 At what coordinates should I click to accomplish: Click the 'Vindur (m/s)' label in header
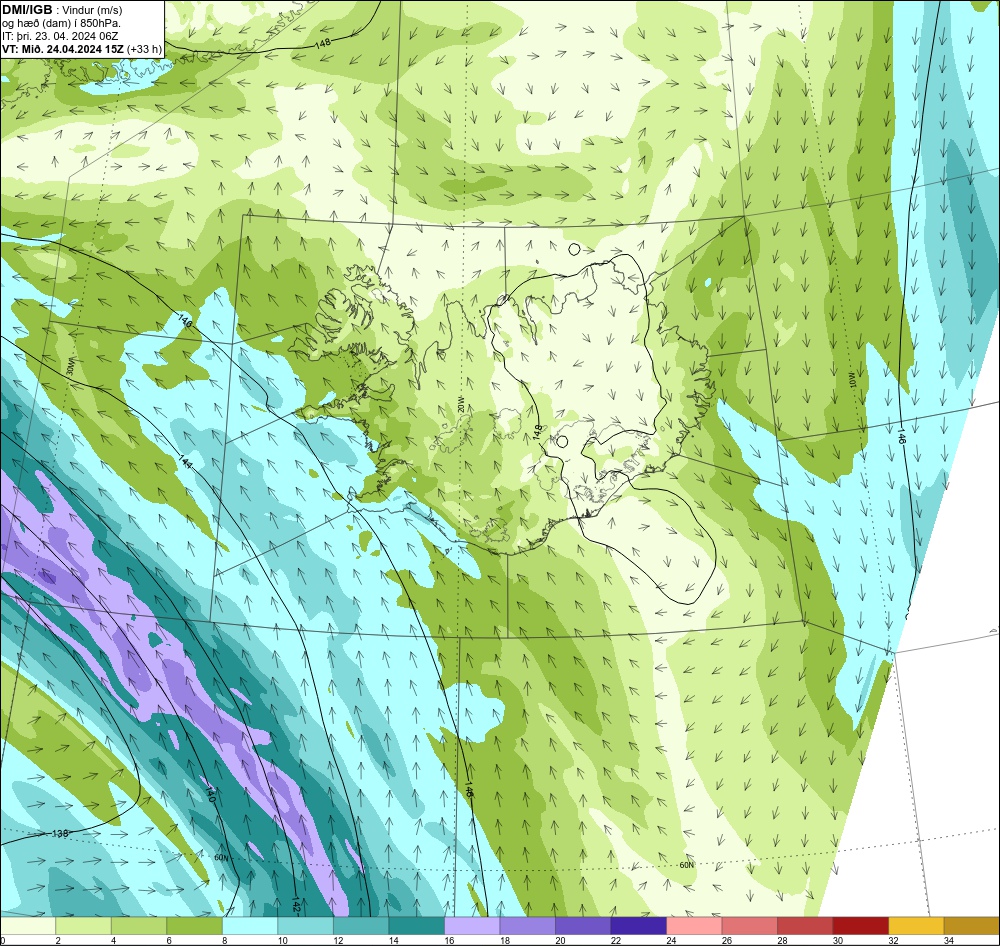94,10
